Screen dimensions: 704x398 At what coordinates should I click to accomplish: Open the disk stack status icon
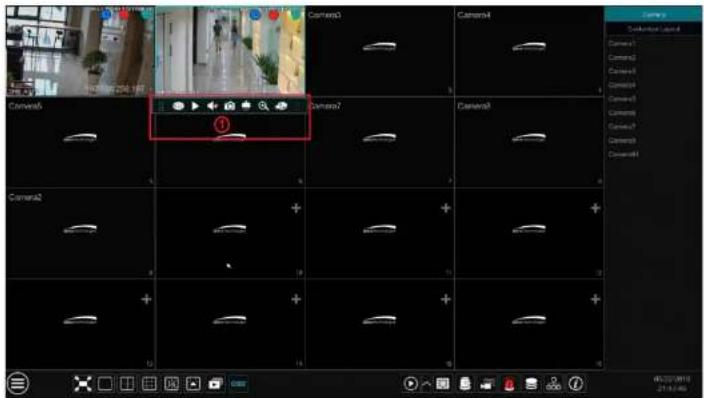point(531,384)
